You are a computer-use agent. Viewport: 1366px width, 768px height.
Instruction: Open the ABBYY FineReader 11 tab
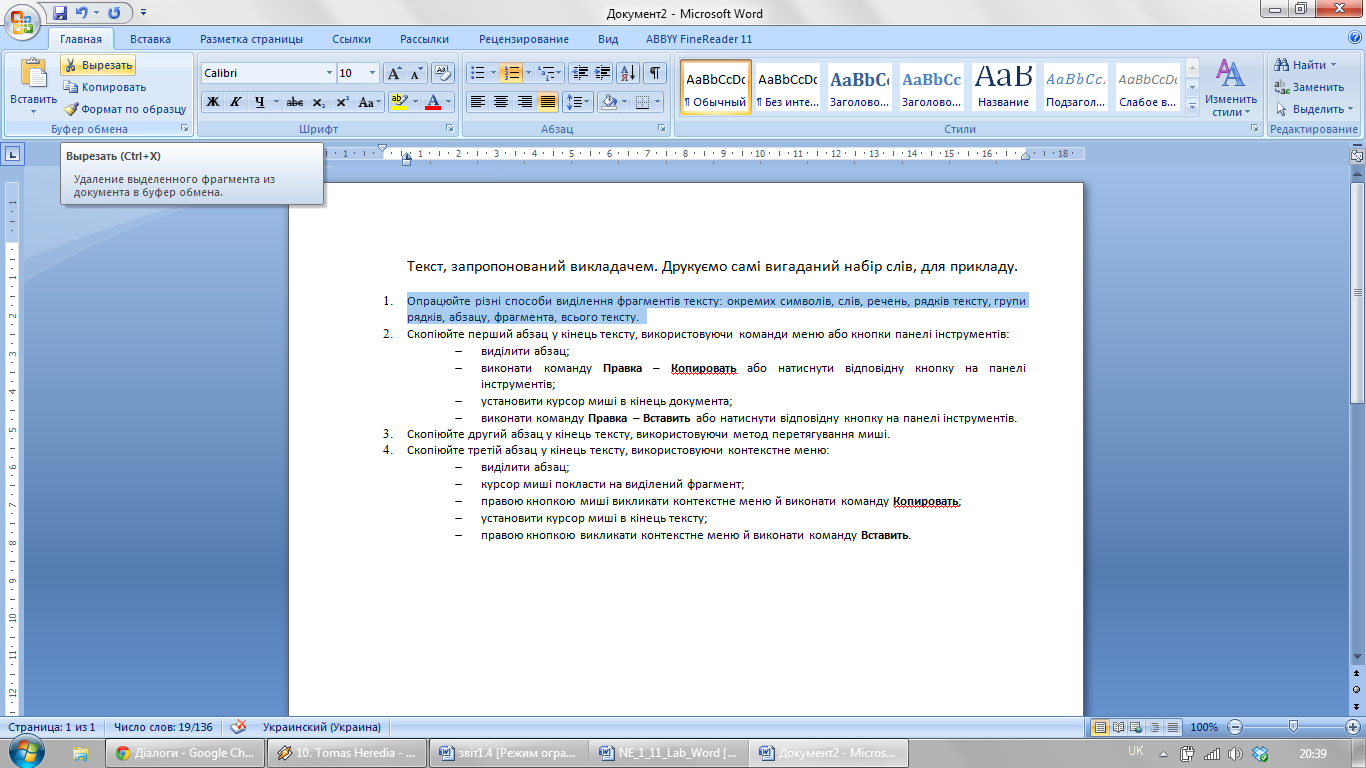click(699, 39)
